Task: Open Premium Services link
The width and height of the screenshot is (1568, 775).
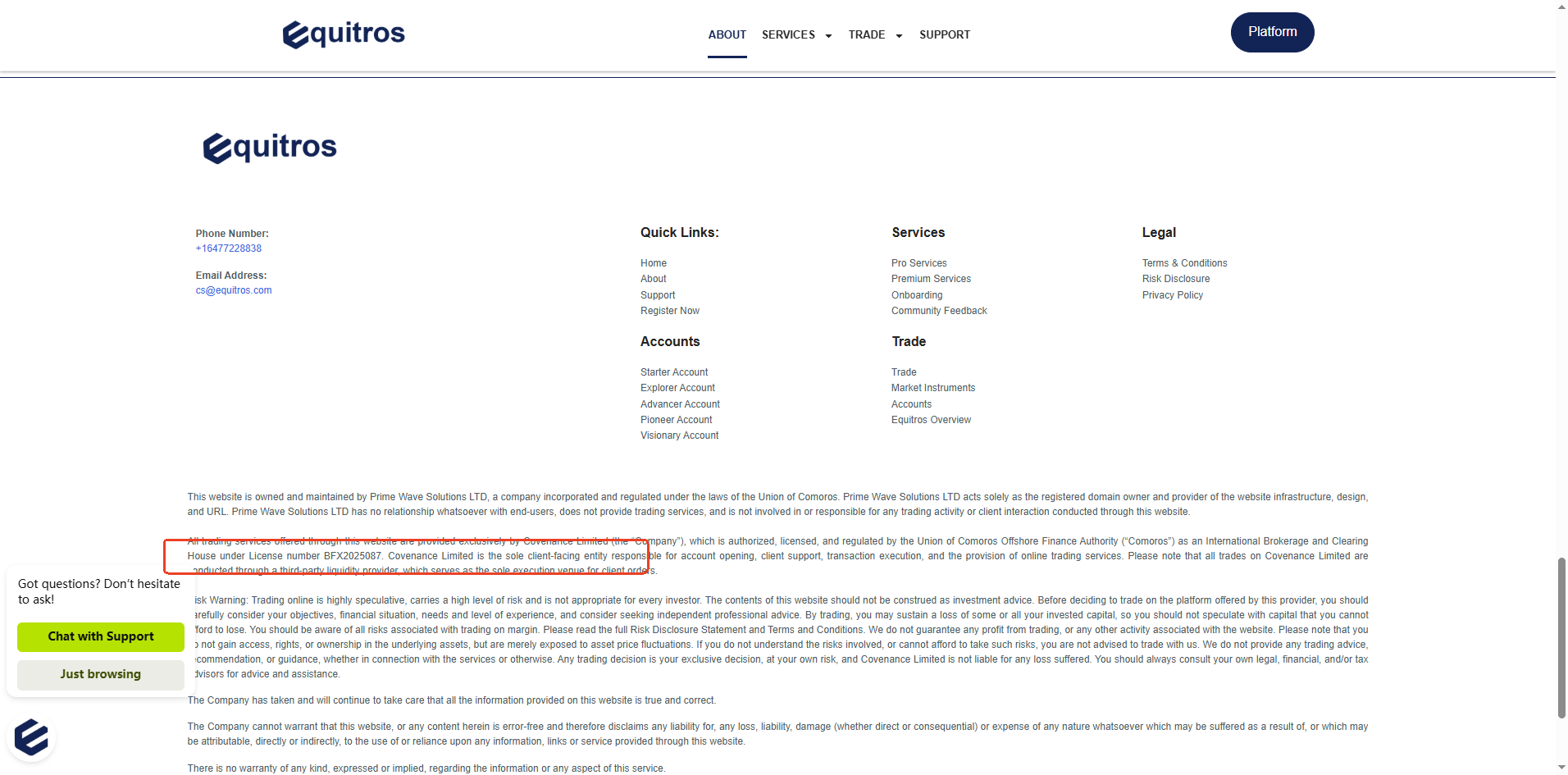Action: coord(931,279)
